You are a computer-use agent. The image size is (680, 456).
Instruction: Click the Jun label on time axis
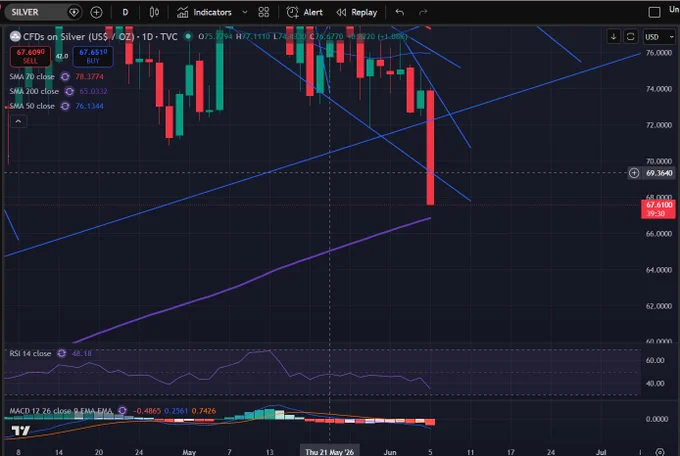click(390, 452)
